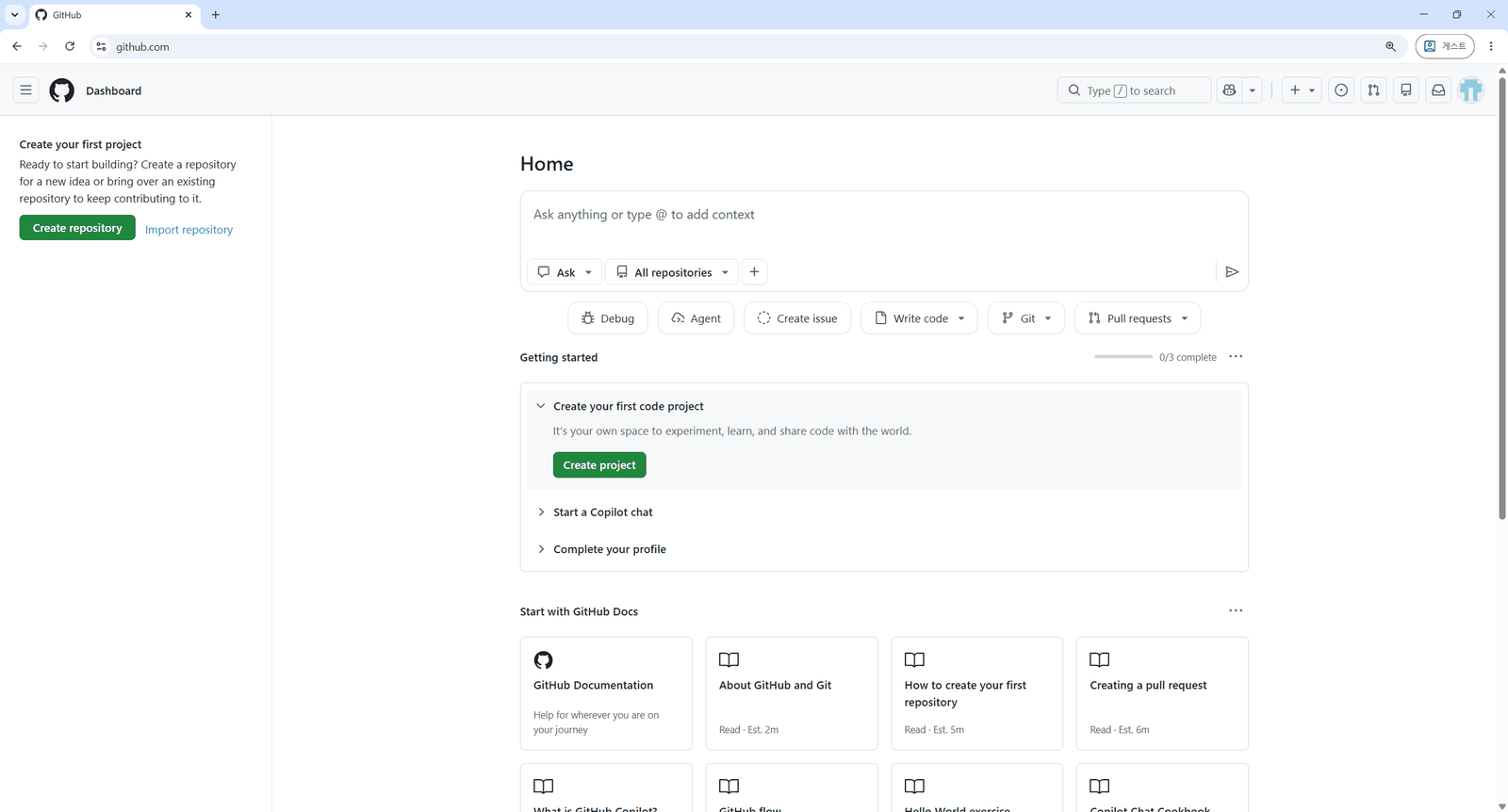Open the guest profile chip in Chrome
Image resolution: width=1508 pixels, height=812 pixels.
click(1445, 46)
